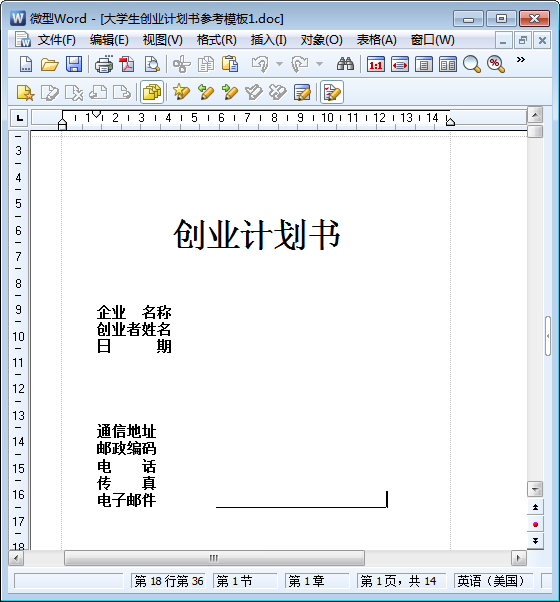This screenshot has height=602, width=560.
Task: Click the first-line indent marker on ruler
Action: [96, 114]
